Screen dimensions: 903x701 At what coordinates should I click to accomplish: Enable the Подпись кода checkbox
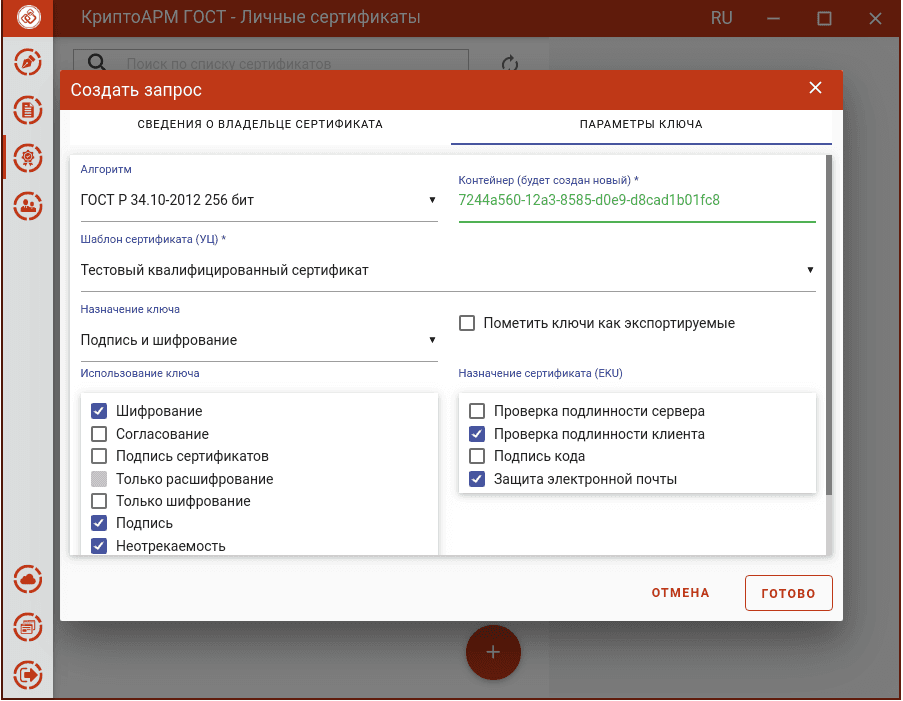click(x=477, y=456)
